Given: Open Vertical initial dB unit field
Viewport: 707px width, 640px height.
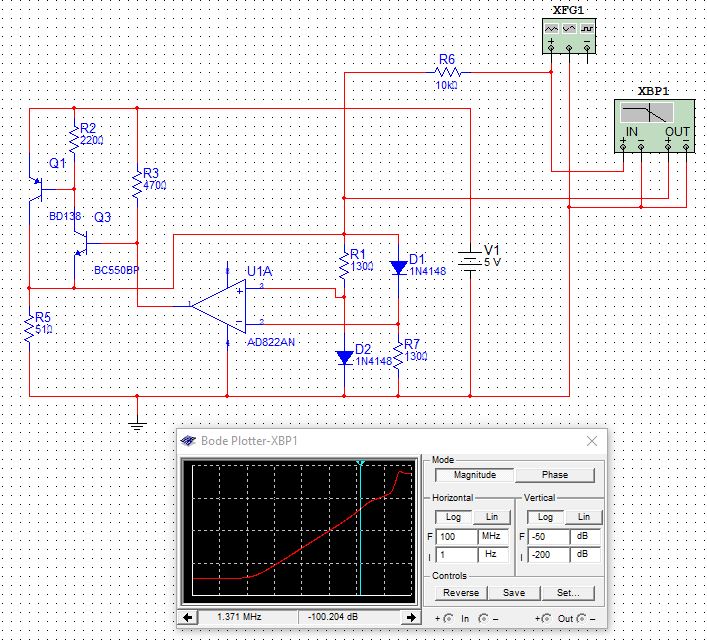Looking at the screenshot, I should 585,555.
